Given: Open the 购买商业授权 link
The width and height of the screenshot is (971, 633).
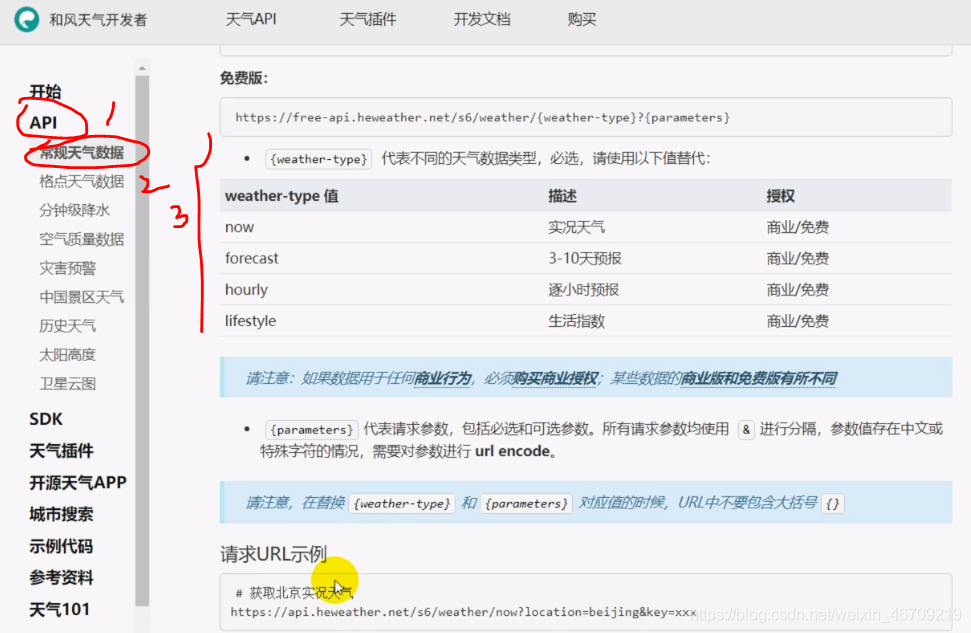Looking at the screenshot, I should (555, 378).
